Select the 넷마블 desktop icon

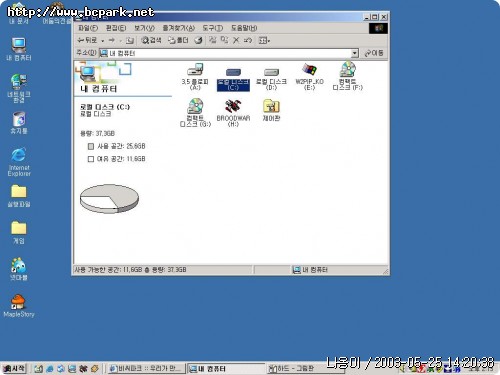click(x=19, y=269)
